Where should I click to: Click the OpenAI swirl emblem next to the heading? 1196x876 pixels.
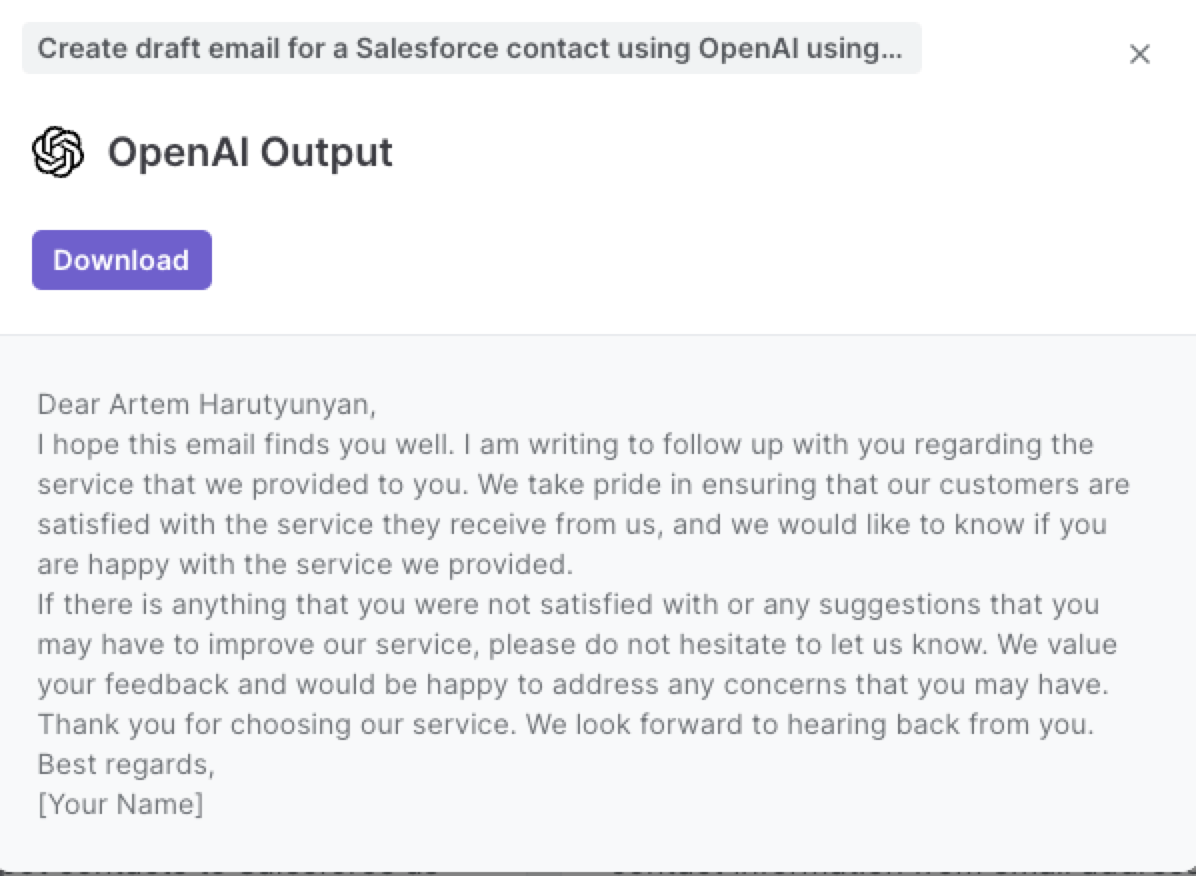click(x=56, y=151)
